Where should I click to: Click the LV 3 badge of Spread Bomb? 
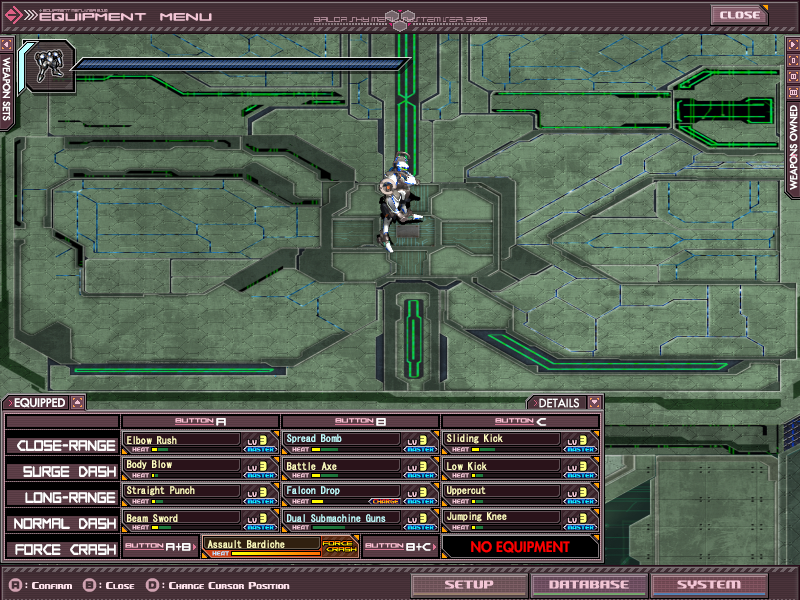417,440
